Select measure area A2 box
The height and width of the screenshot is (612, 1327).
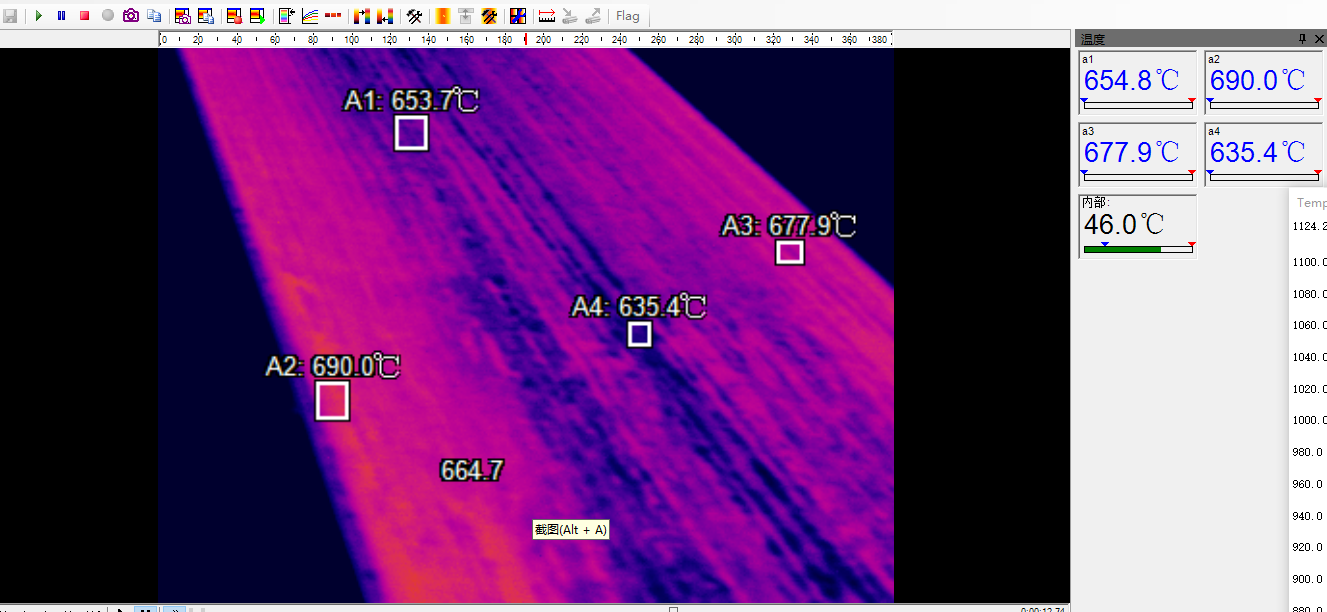click(x=332, y=400)
